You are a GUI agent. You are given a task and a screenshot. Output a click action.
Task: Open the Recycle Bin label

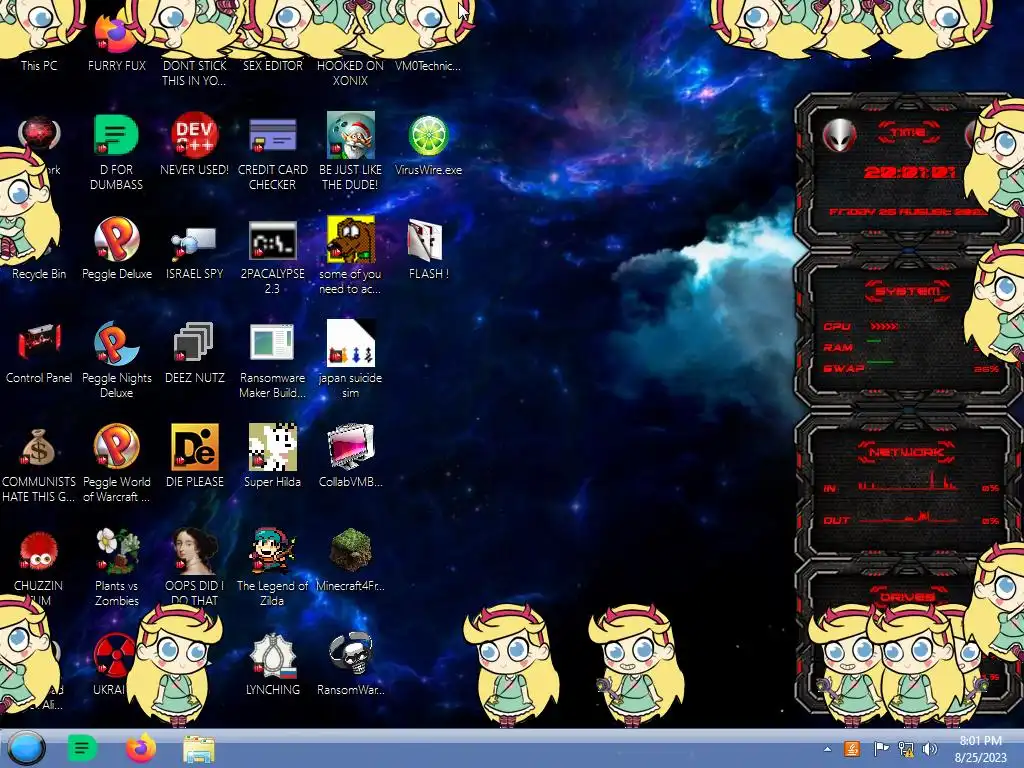pos(39,274)
